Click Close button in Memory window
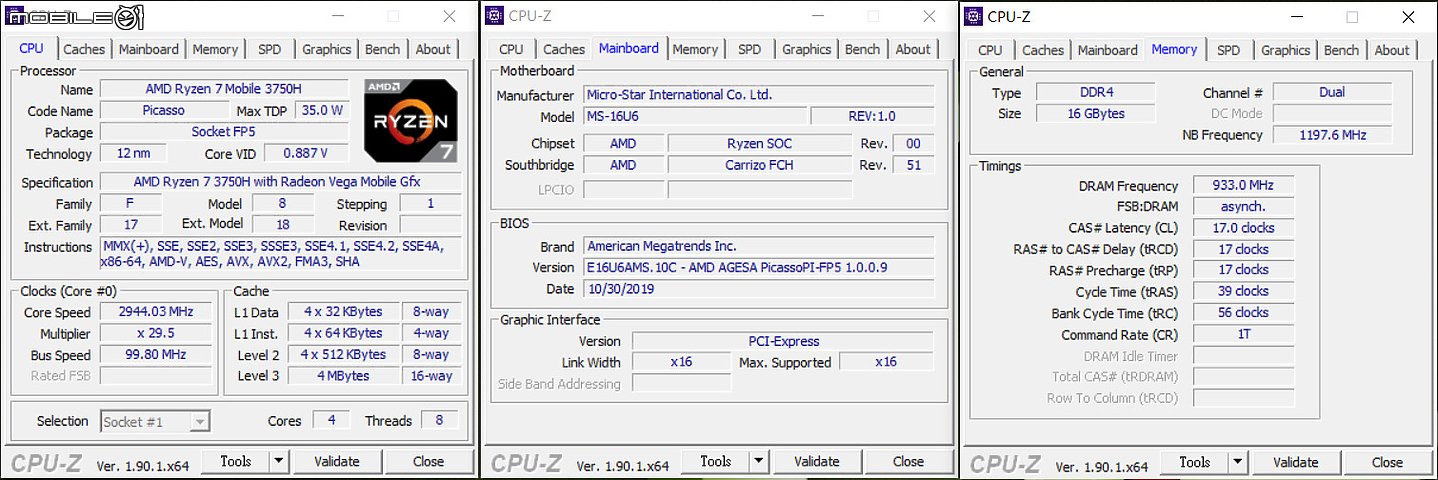 click(x=1388, y=462)
